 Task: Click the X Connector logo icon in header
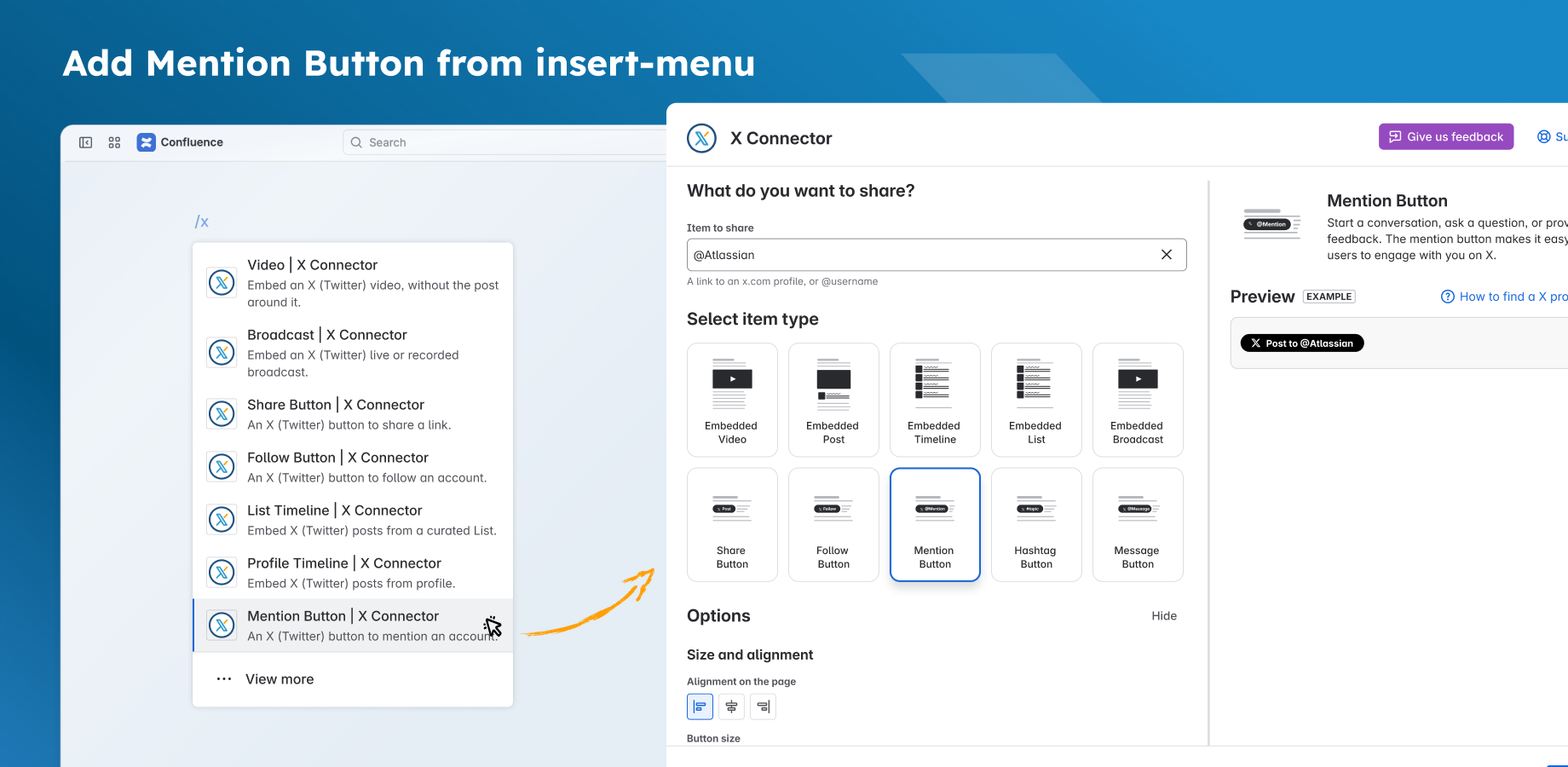(x=702, y=138)
